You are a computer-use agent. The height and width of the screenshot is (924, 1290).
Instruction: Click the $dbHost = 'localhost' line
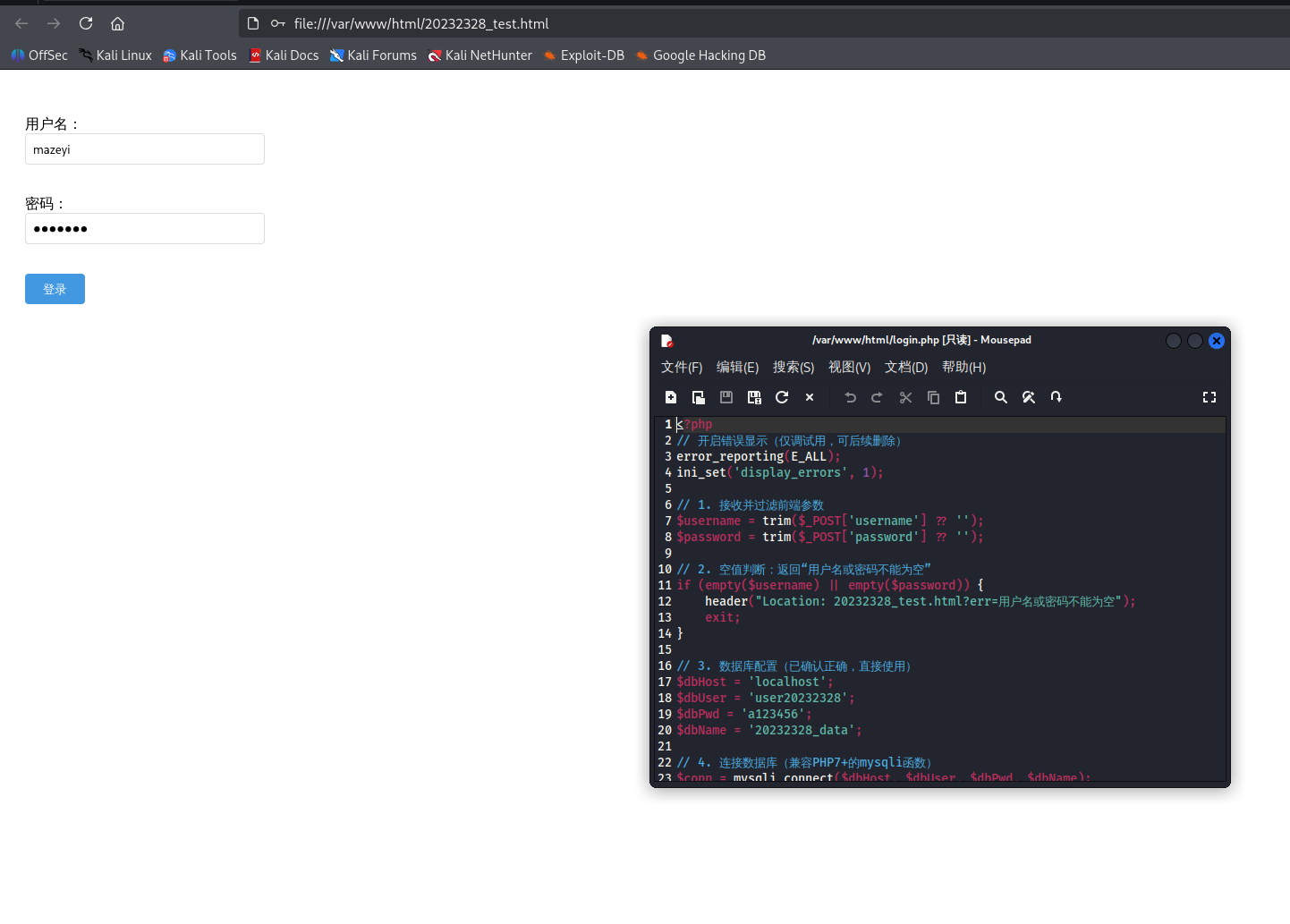tap(755, 682)
